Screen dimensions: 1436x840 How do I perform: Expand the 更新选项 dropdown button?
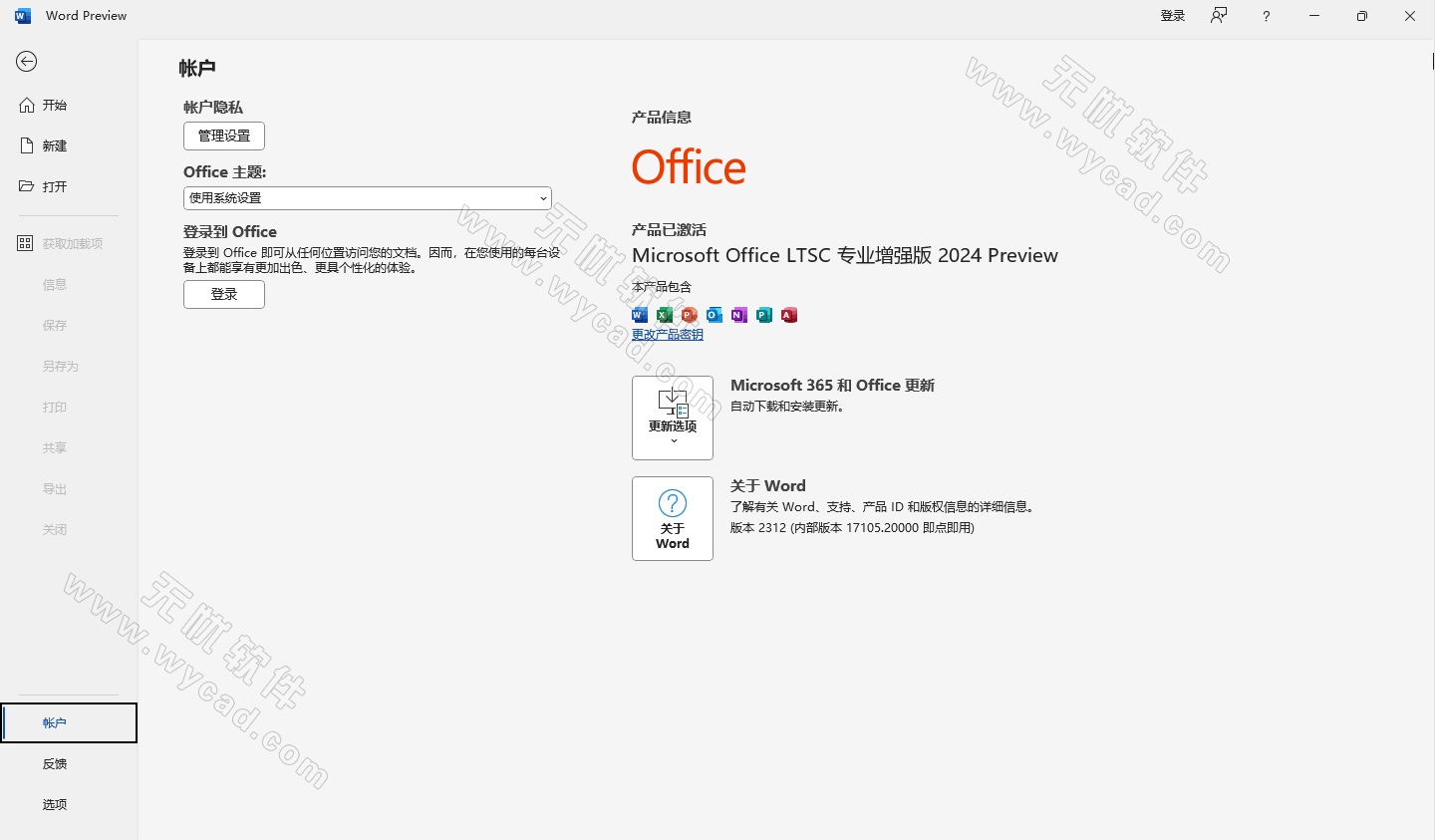click(x=673, y=418)
